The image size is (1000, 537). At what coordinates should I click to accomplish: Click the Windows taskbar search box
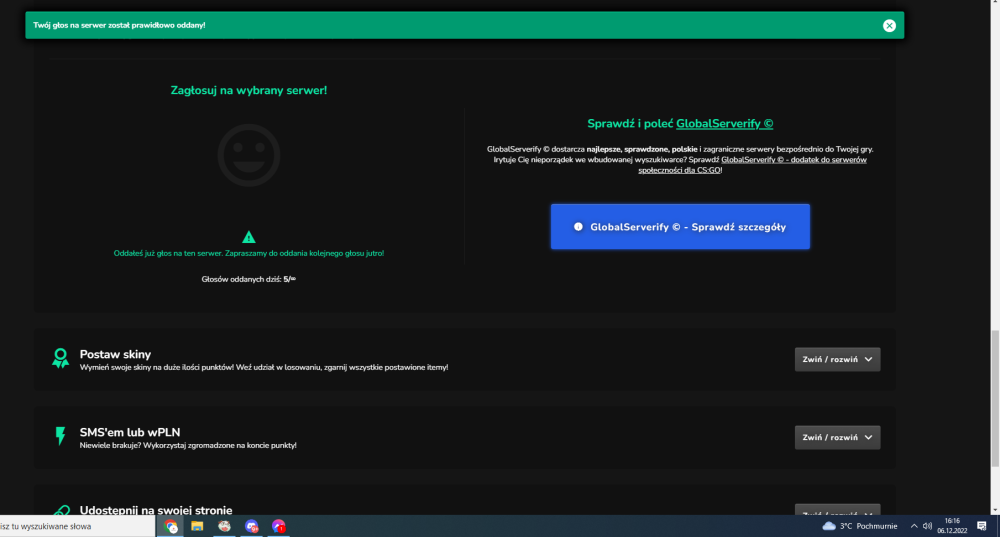click(x=77, y=526)
